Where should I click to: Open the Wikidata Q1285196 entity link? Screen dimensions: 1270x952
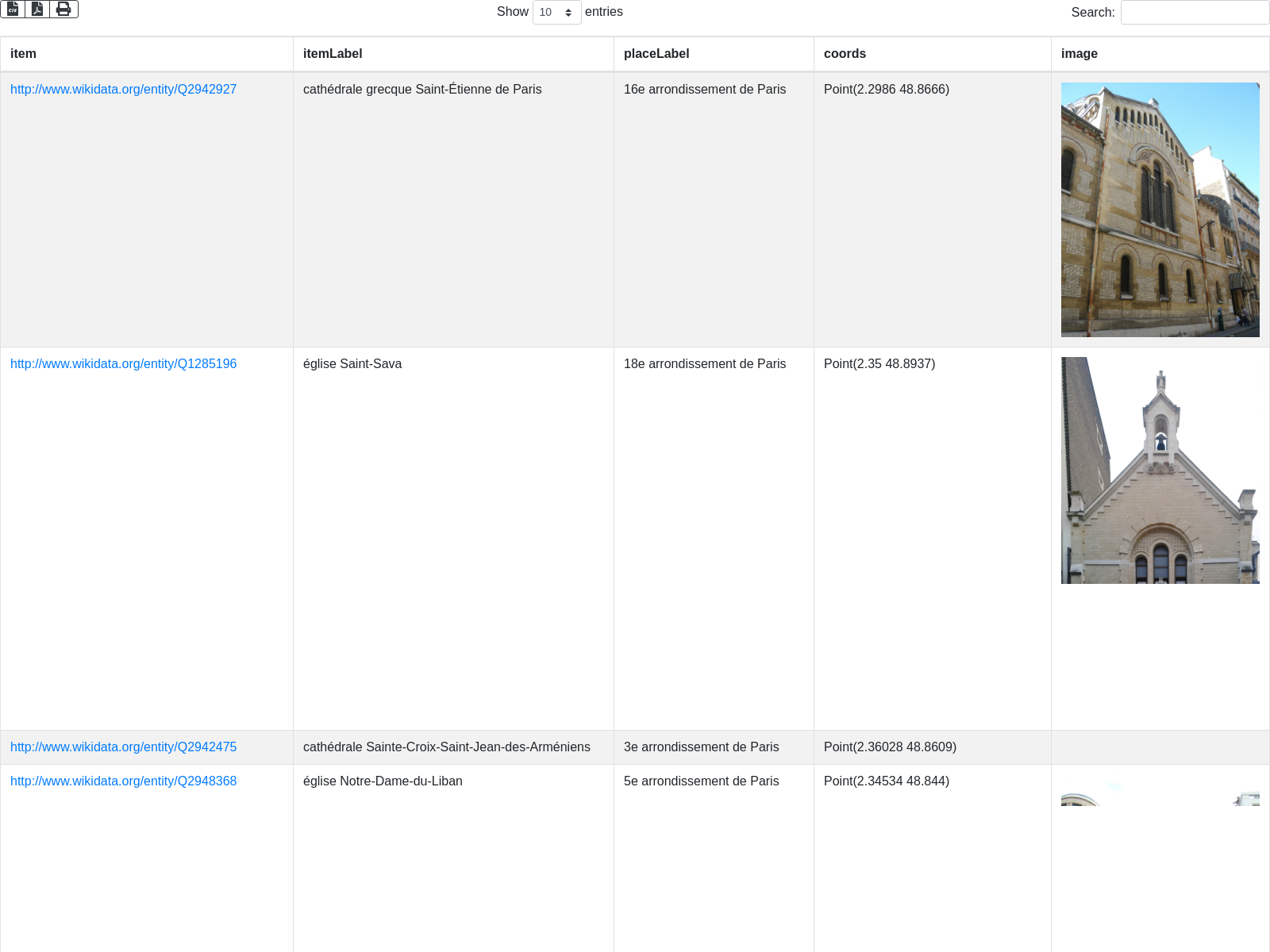tap(123, 364)
